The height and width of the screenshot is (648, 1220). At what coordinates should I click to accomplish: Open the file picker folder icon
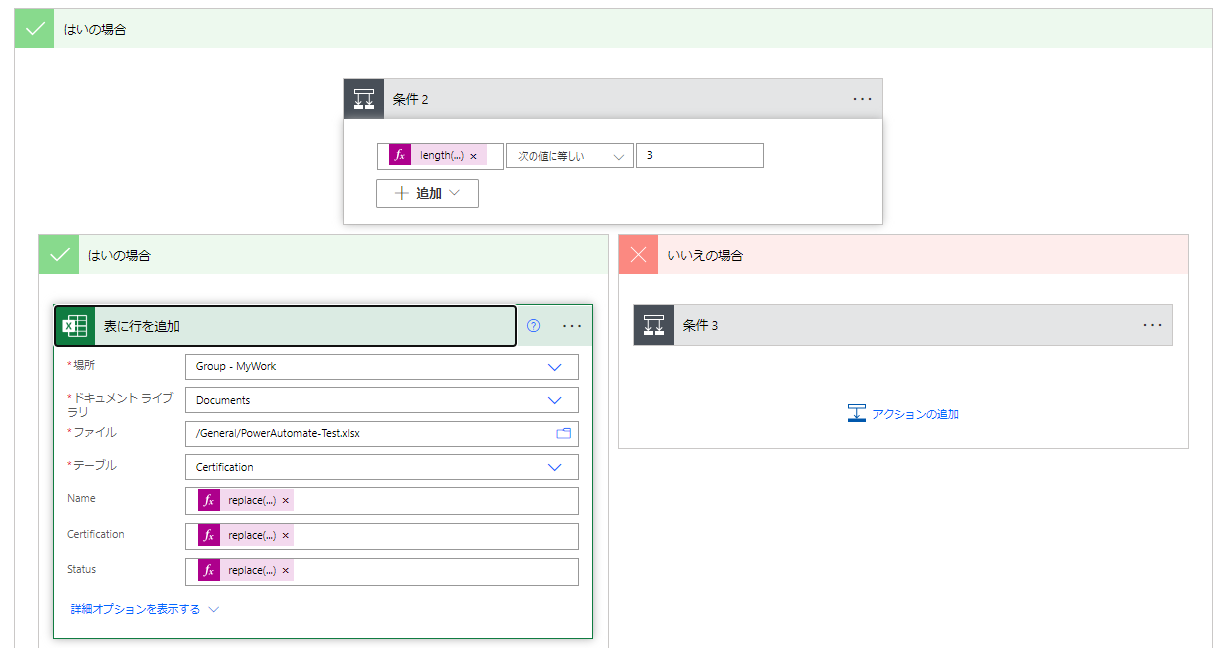(x=563, y=433)
